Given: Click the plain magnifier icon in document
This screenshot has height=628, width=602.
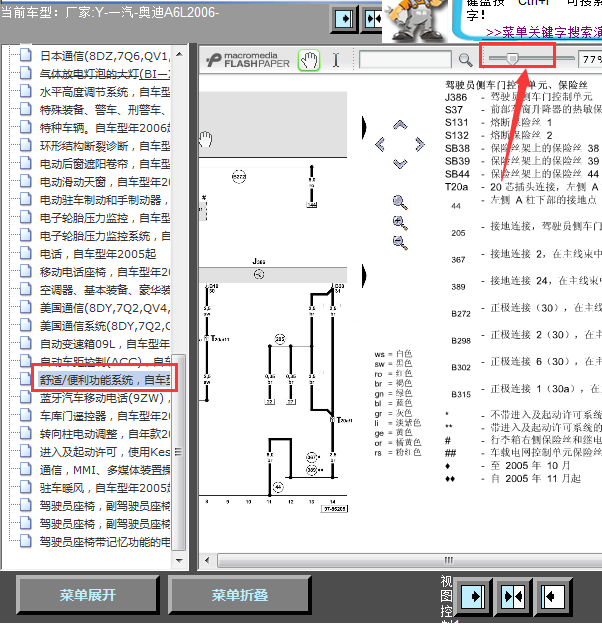Looking at the screenshot, I should point(400,202).
